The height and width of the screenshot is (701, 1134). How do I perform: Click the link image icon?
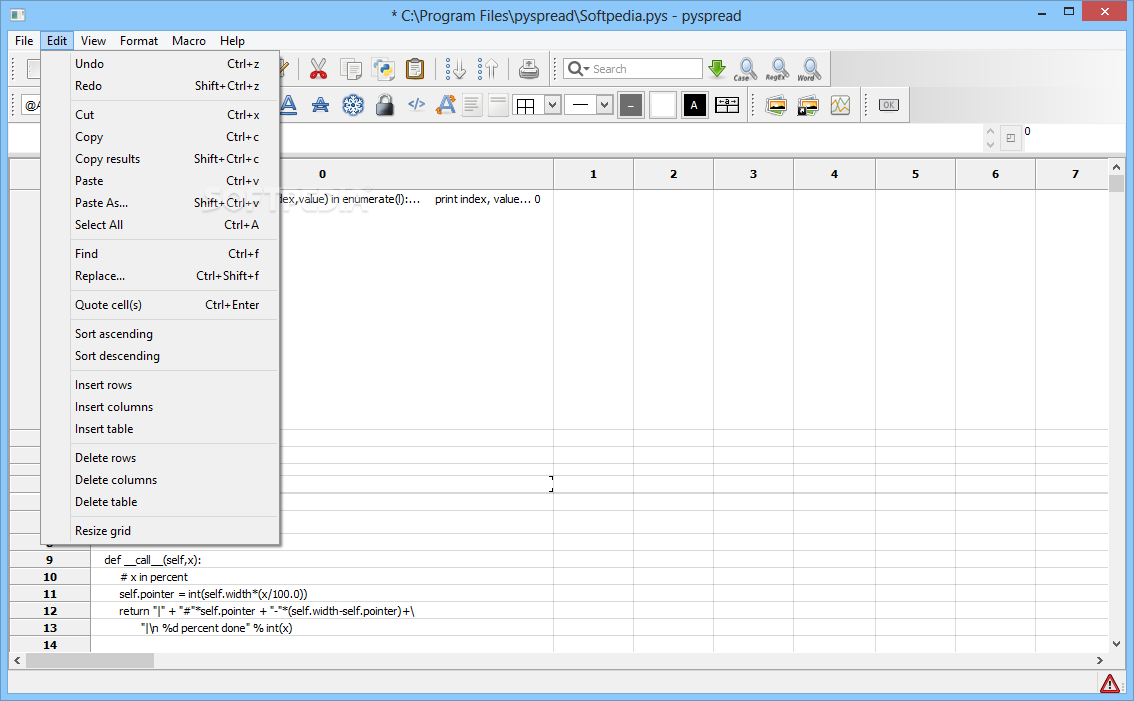(808, 105)
